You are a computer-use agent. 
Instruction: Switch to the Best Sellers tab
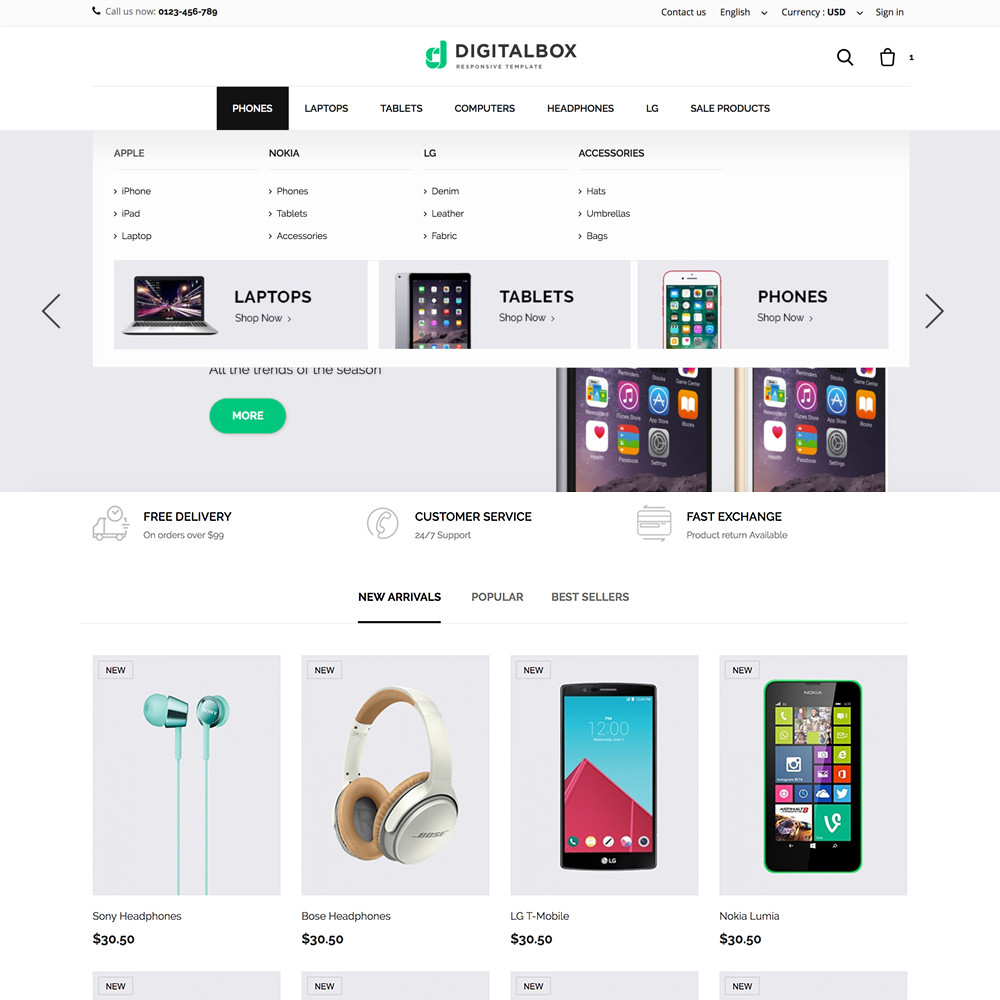tap(590, 597)
